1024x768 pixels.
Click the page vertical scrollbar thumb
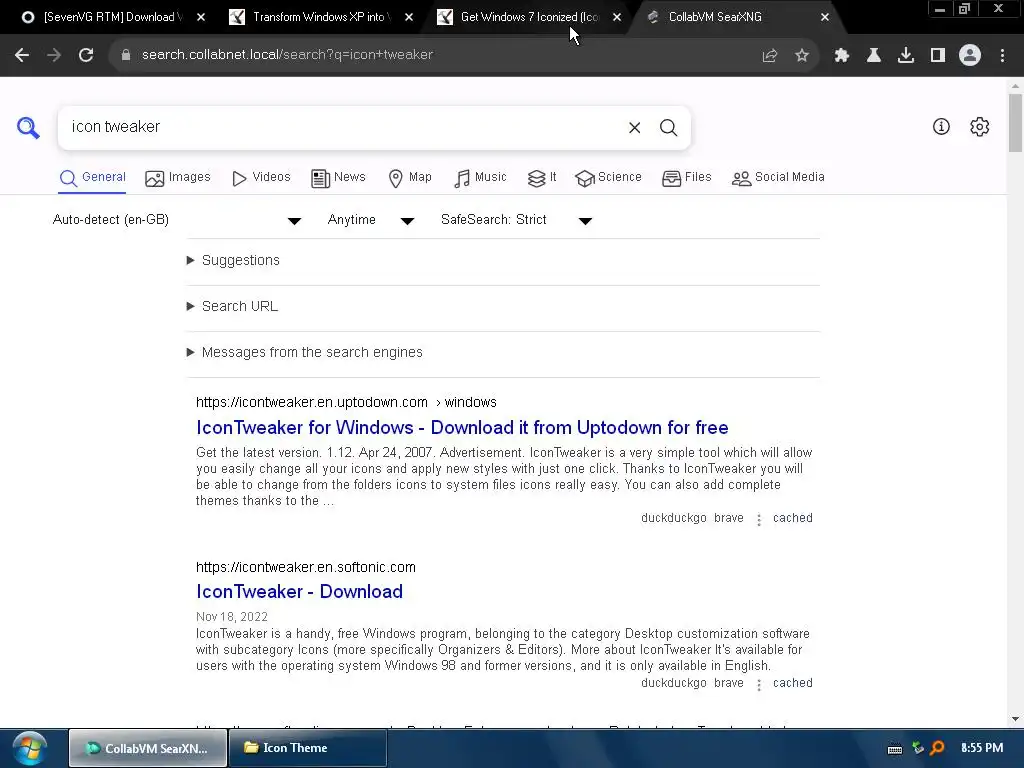click(1015, 122)
